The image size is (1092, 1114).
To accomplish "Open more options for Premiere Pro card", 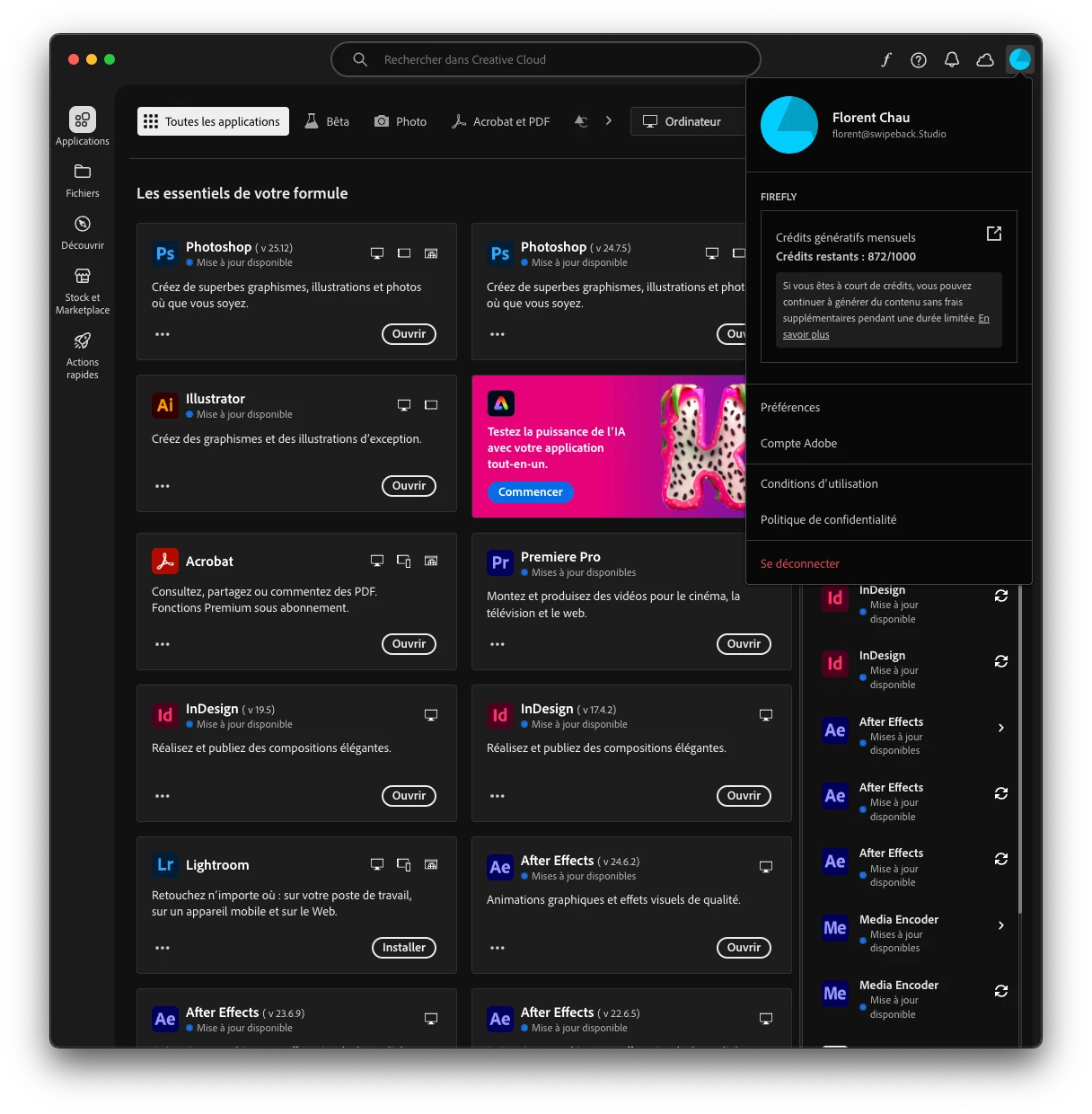I will [x=498, y=644].
